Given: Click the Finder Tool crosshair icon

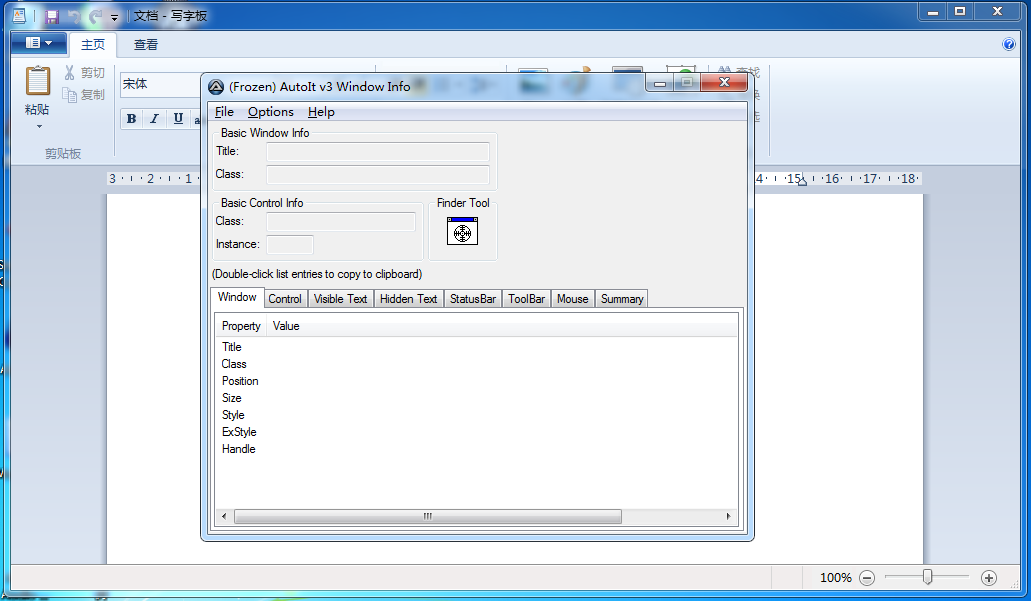Looking at the screenshot, I should [x=462, y=231].
